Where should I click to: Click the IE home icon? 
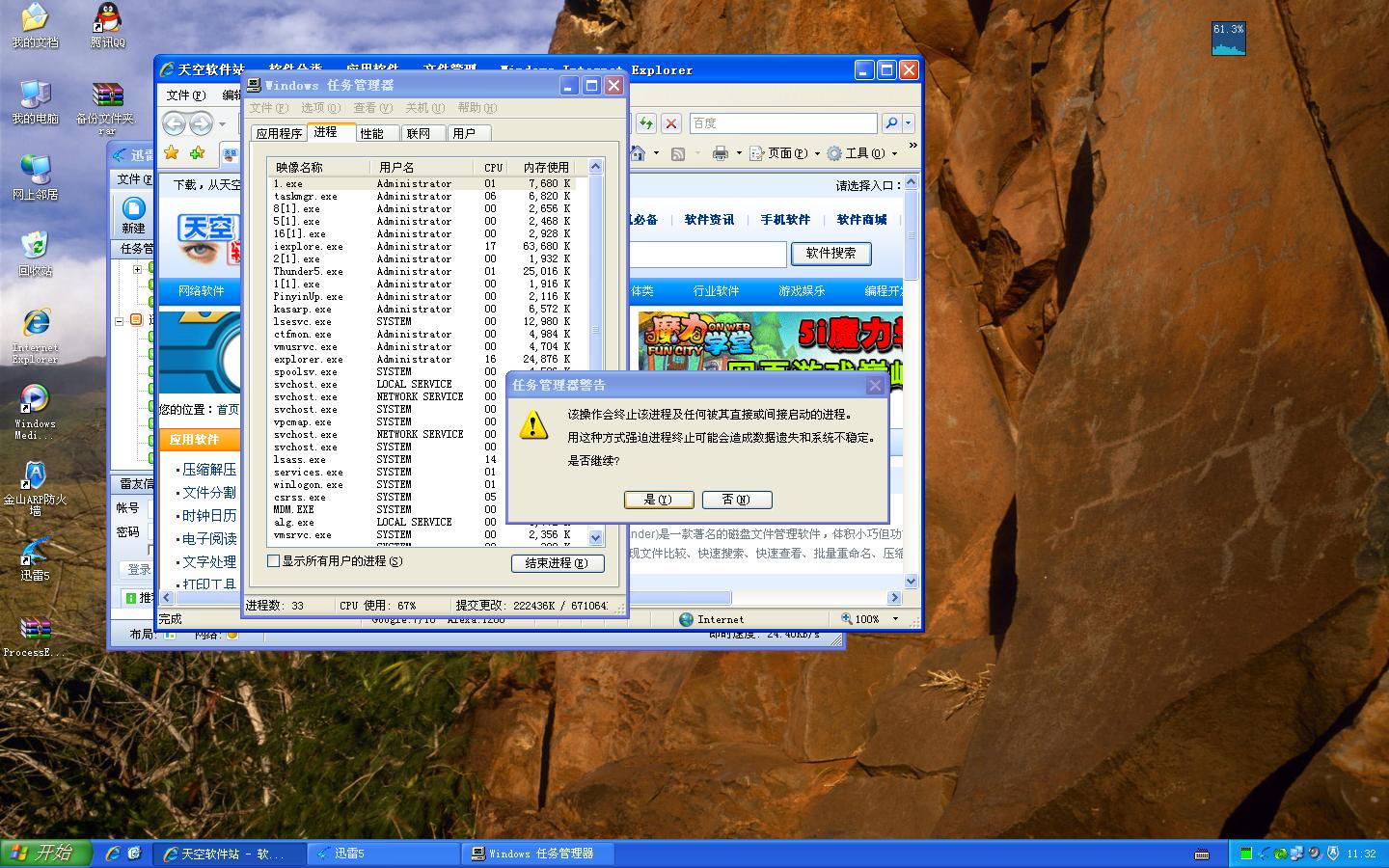coord(639,152)
